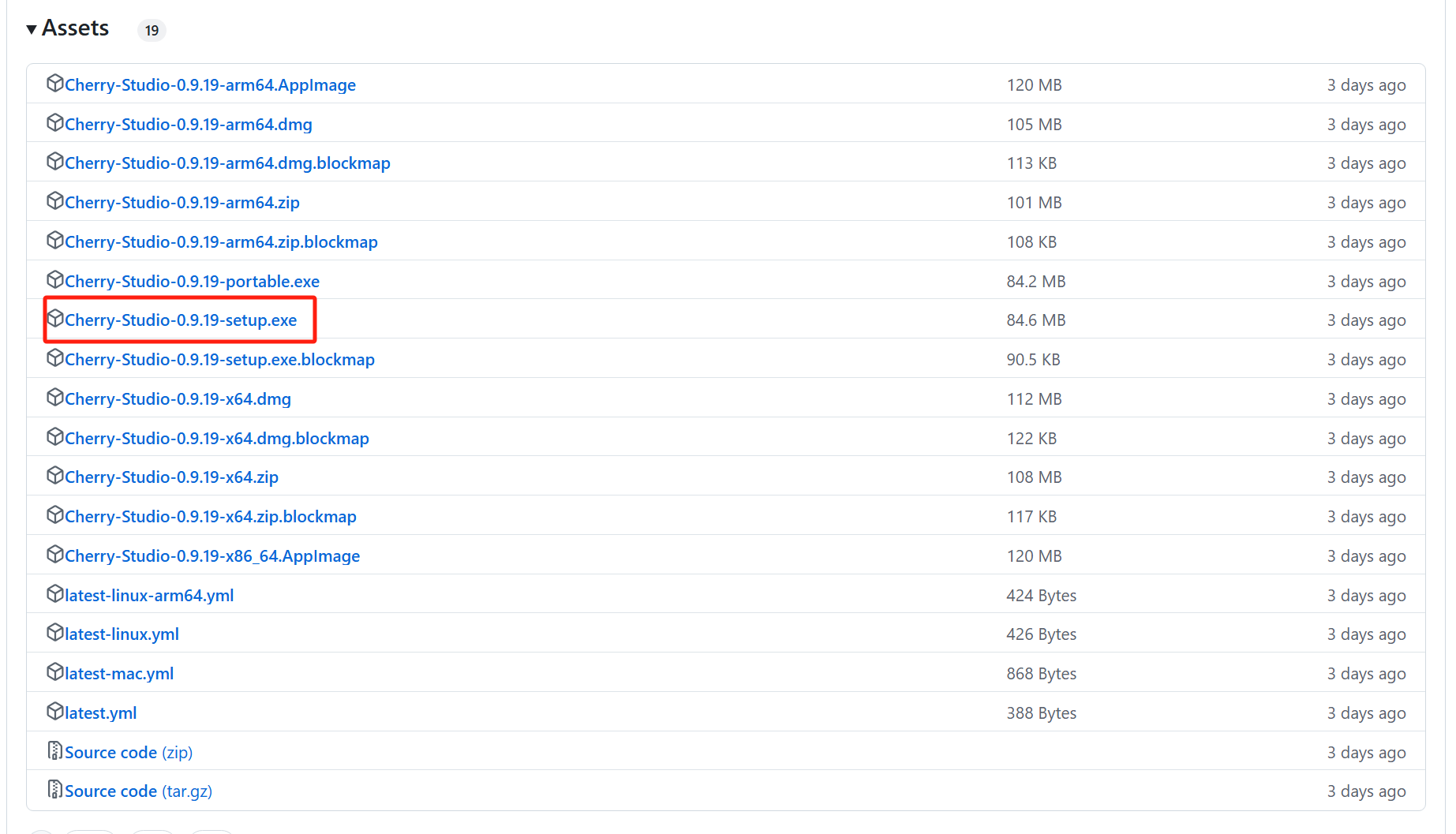
Task: Download Cherry-Studio-0.9.19-x64.zip
Action: click(171, 477)
